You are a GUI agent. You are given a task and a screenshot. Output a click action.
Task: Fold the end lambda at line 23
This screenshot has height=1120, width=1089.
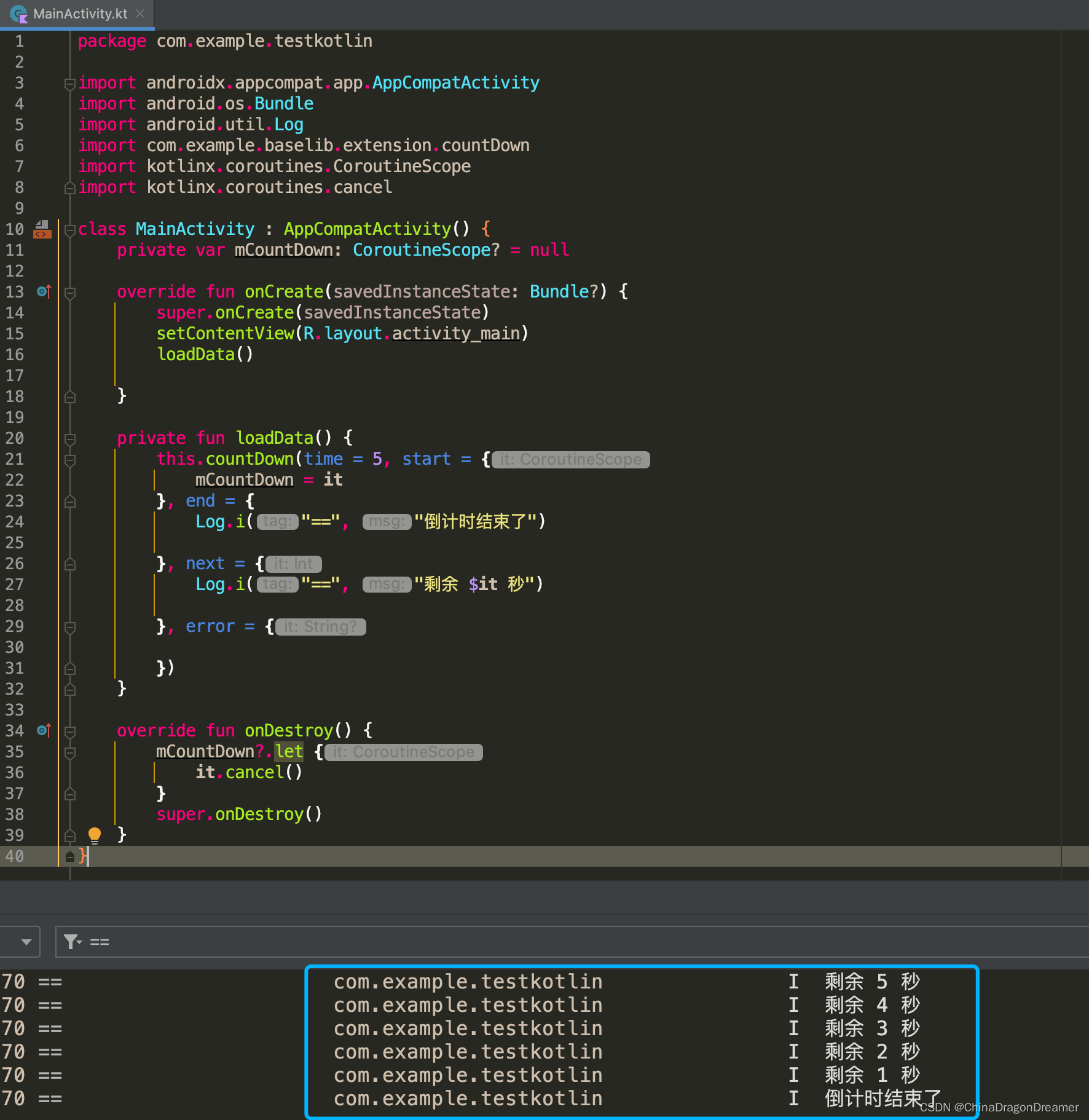pos(70,502)
